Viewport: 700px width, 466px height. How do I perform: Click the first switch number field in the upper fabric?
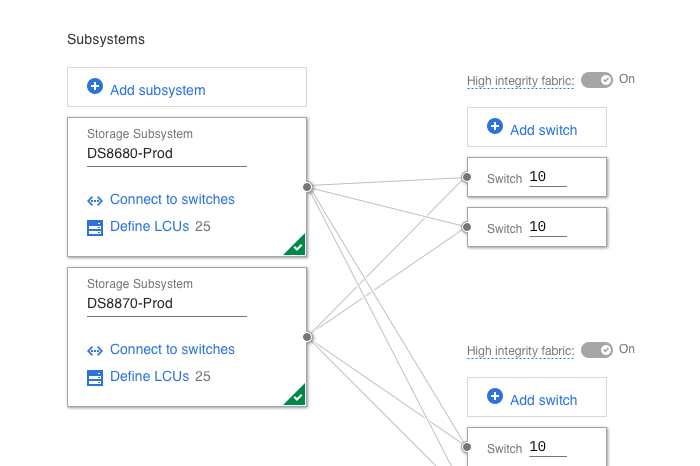[x=547, y=178]
